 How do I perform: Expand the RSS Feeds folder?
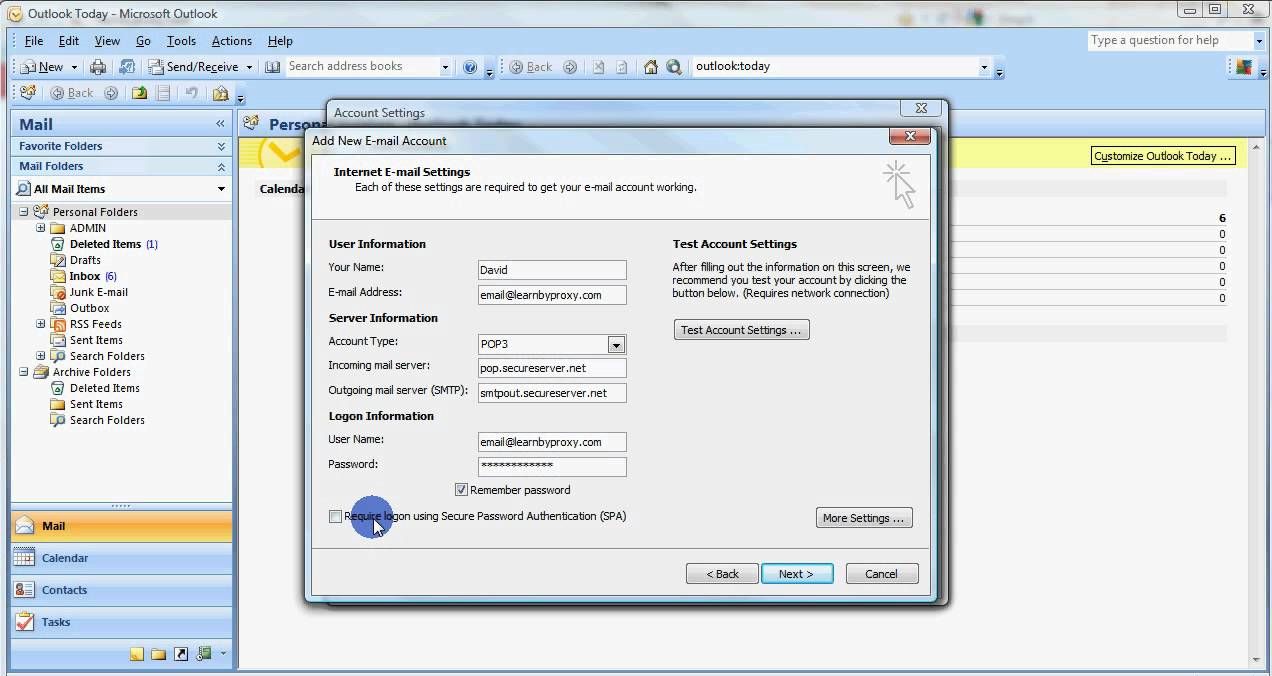[41, 324]
